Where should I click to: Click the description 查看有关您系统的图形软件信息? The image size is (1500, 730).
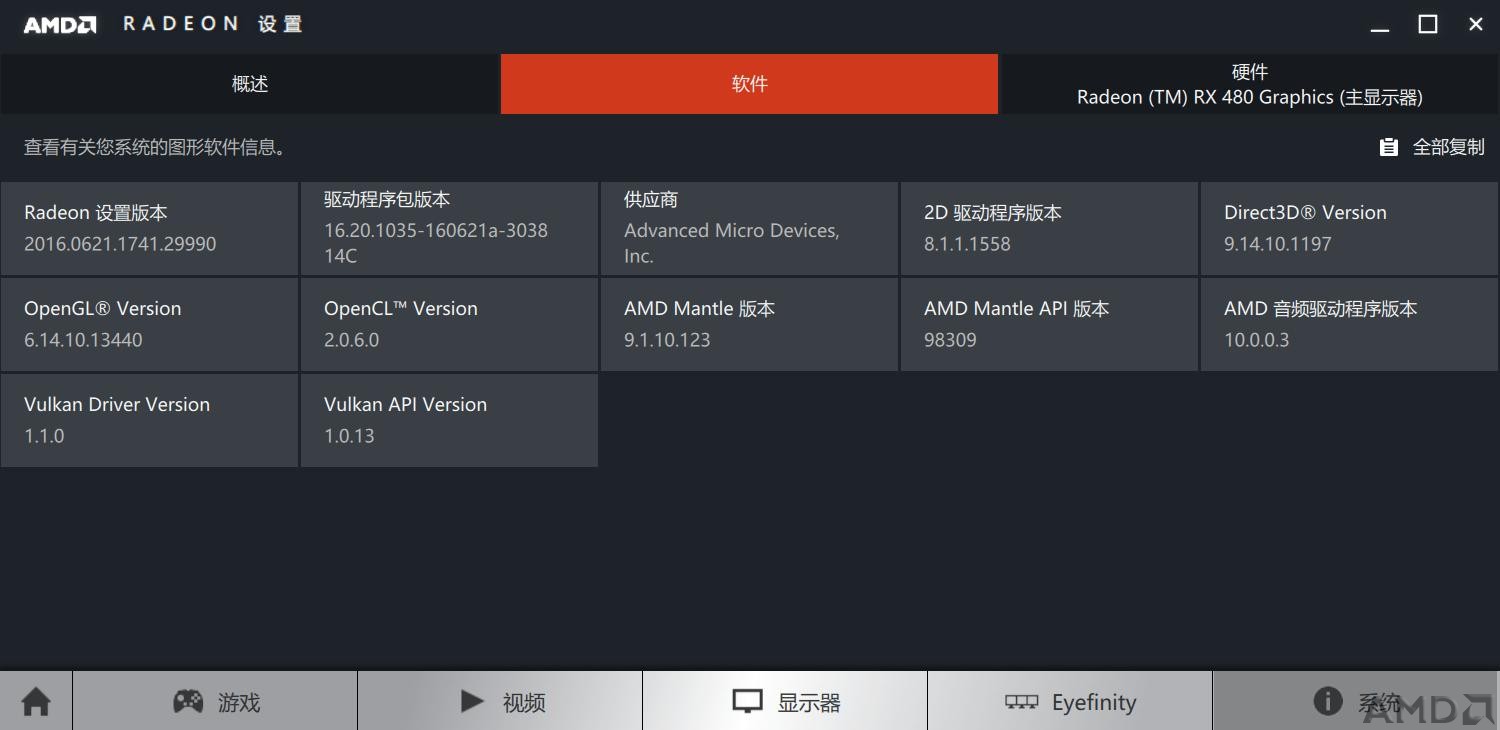pyautogui.click(x=156, y=148)
